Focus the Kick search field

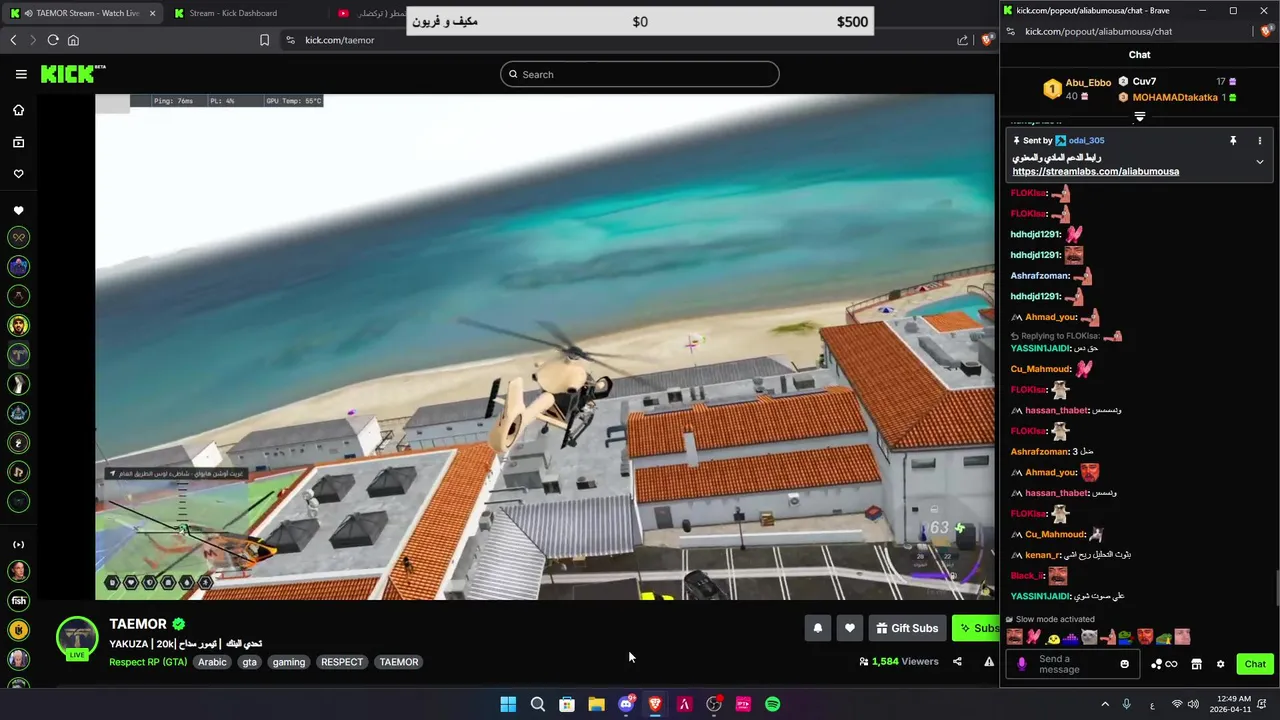point(640,74)
